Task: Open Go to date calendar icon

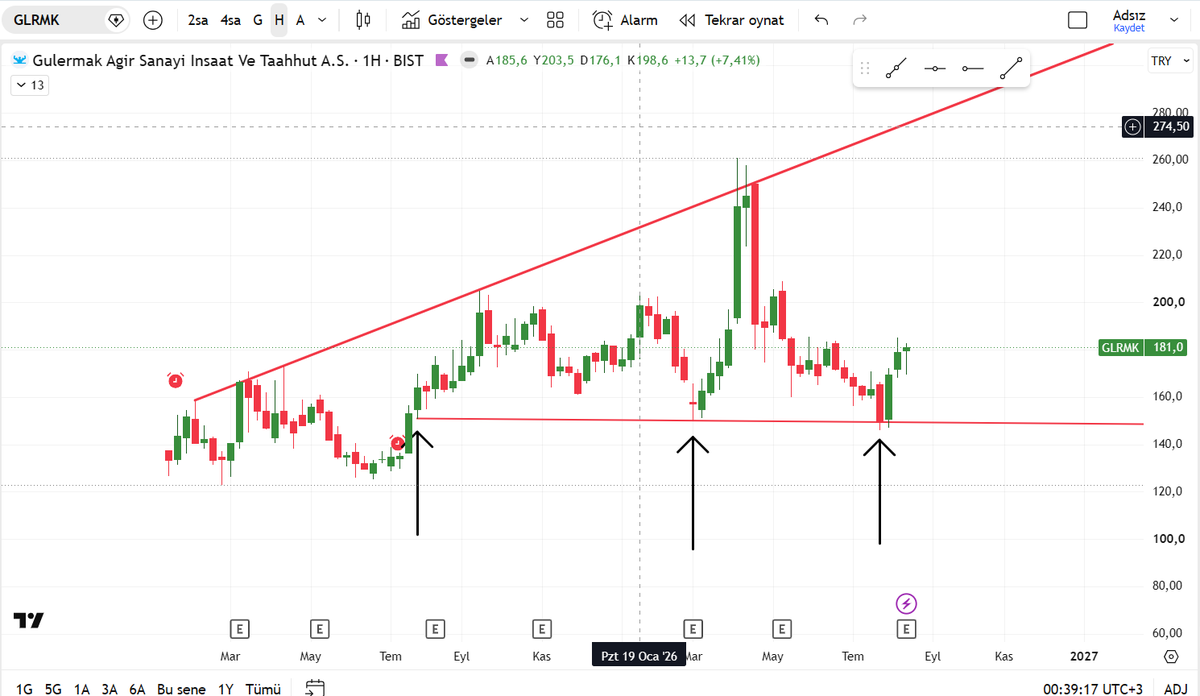Action: click(x=315, y=688)
